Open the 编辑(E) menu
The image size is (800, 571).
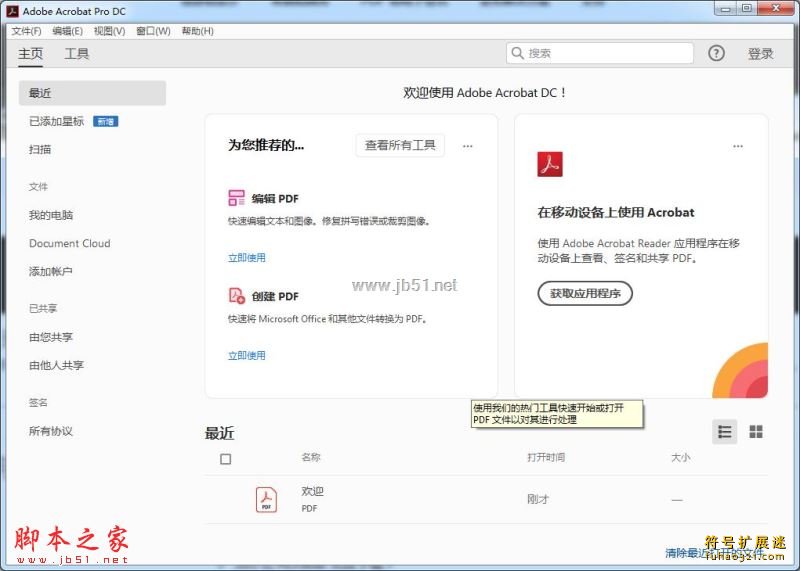[x=67, y=31]
